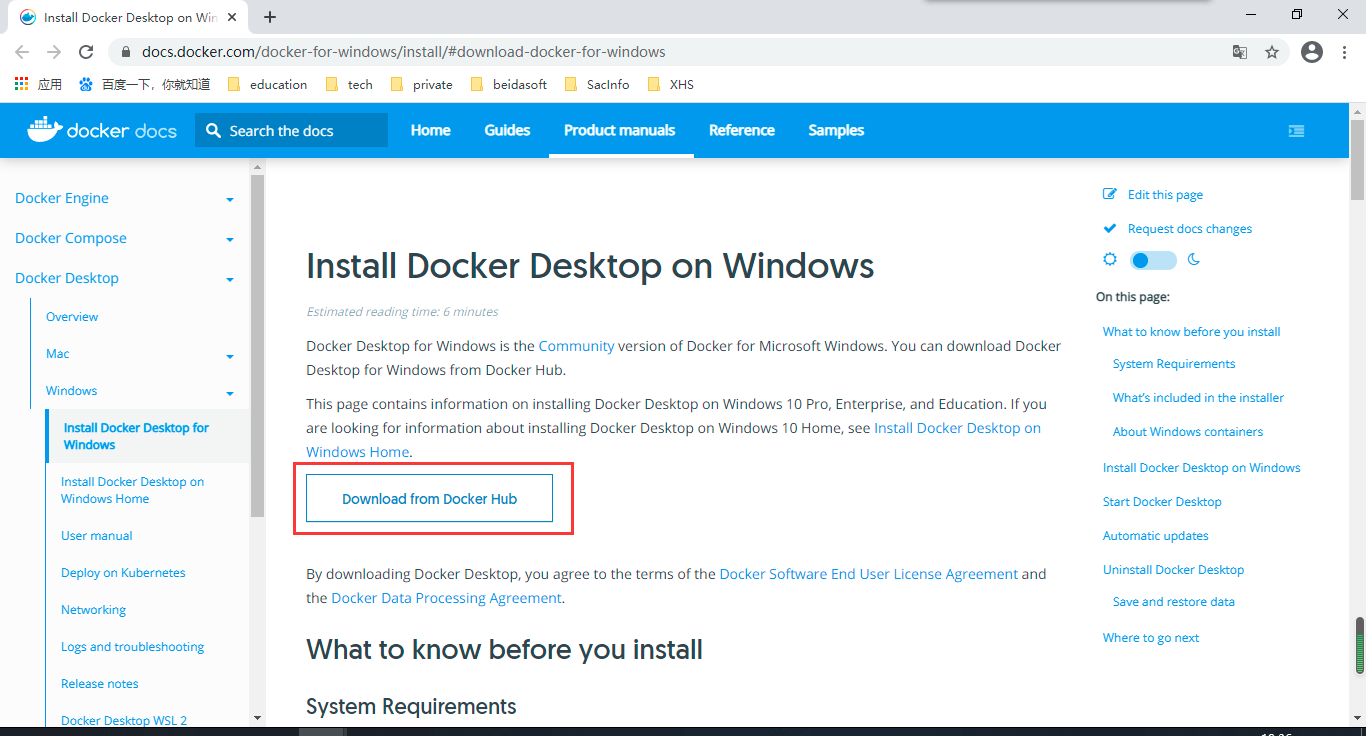
Task: Jump to Start Docker Desktop section
Action: tap(1162, 501)
